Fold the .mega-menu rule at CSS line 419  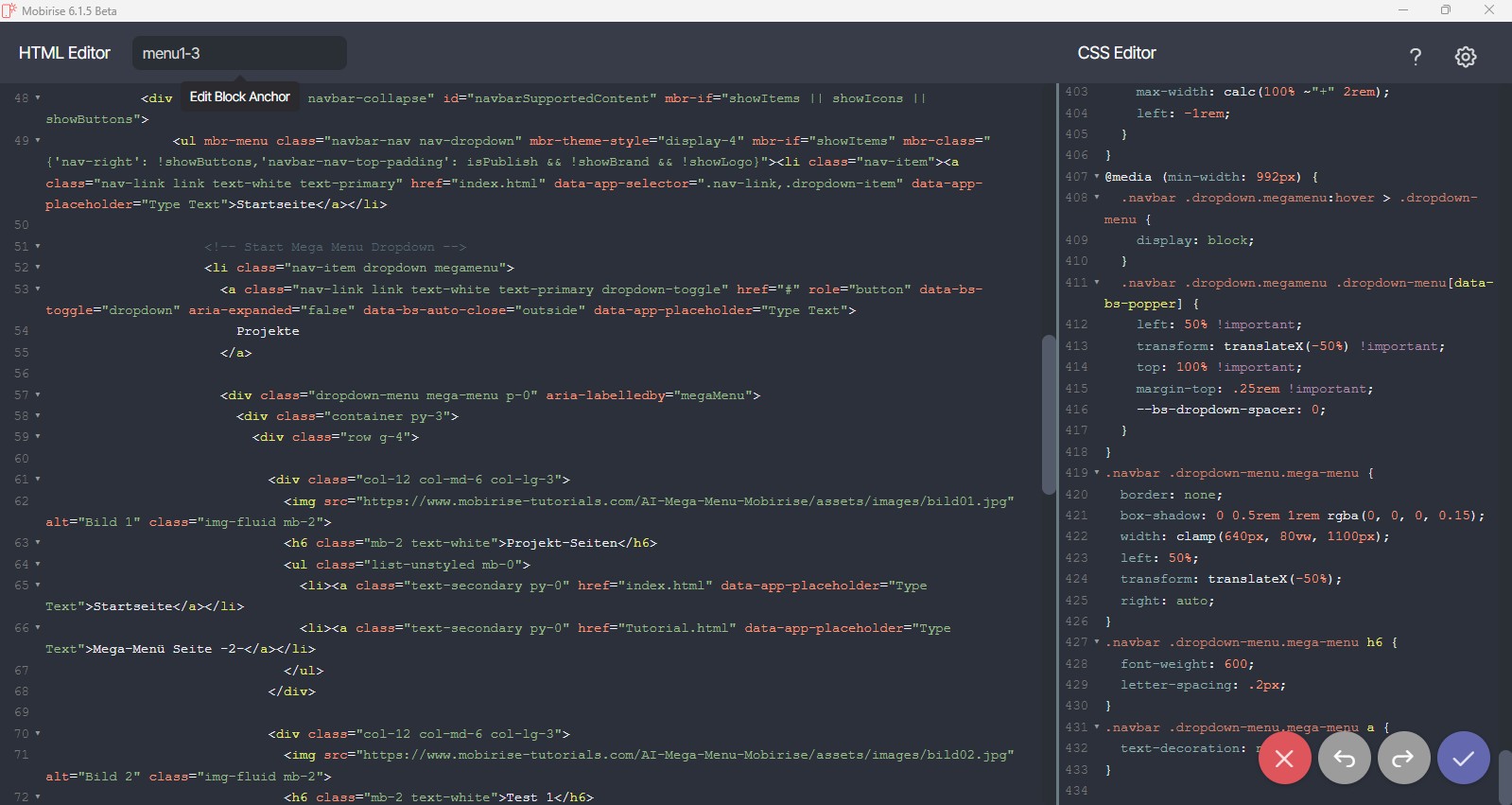[1097, 473]
